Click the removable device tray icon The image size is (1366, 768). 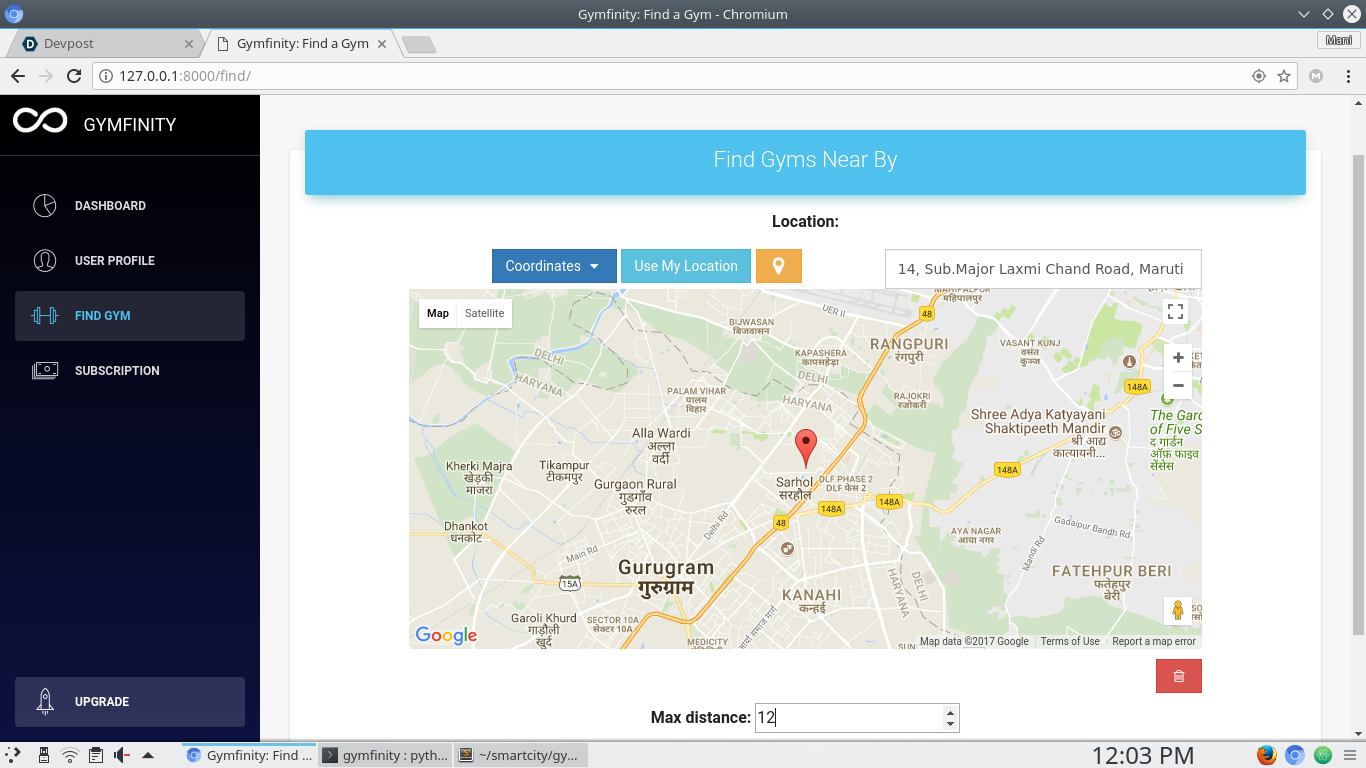click(x=44, y=755)
